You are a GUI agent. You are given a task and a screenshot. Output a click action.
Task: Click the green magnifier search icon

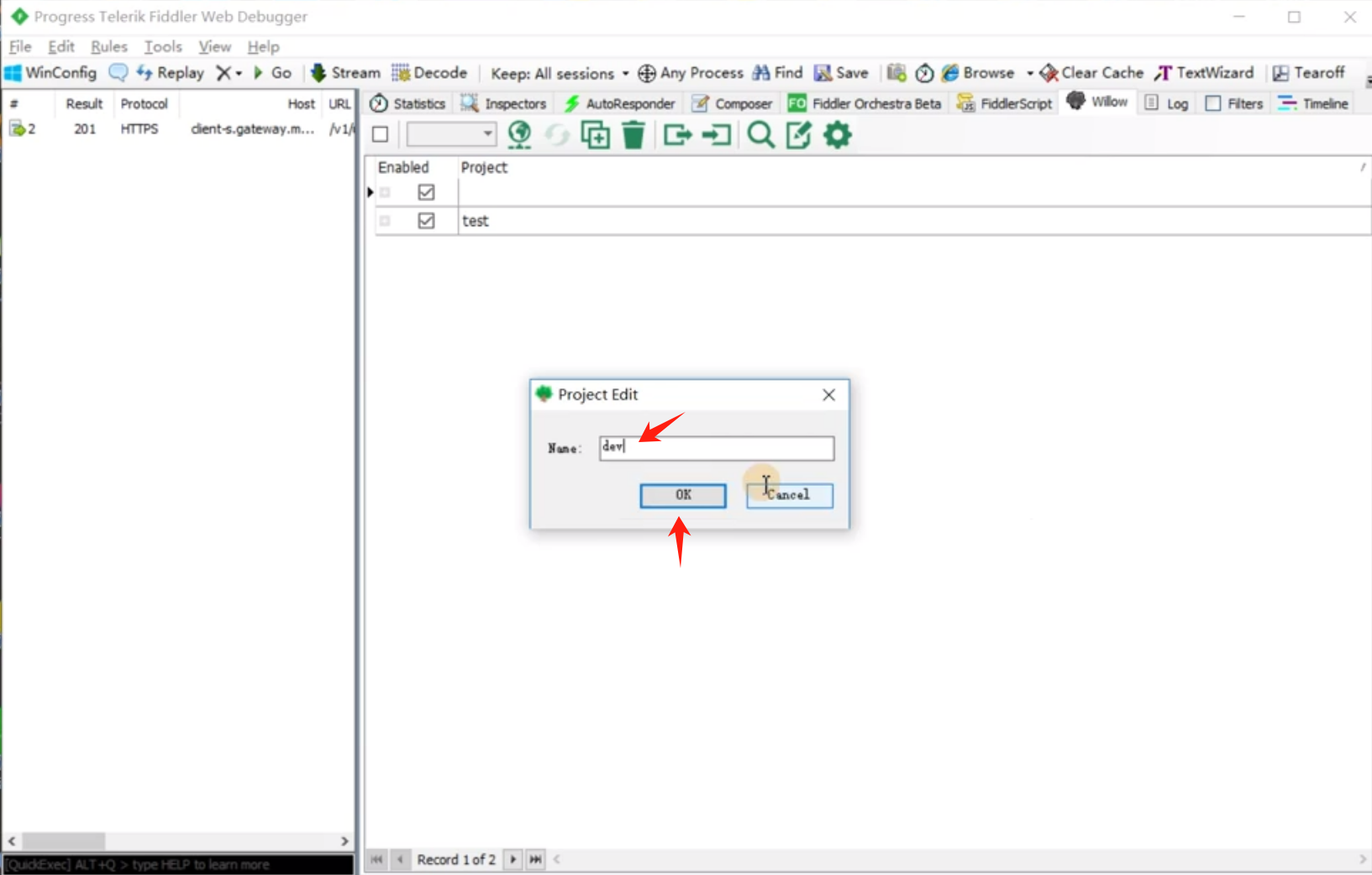click(x=761, y=134)
